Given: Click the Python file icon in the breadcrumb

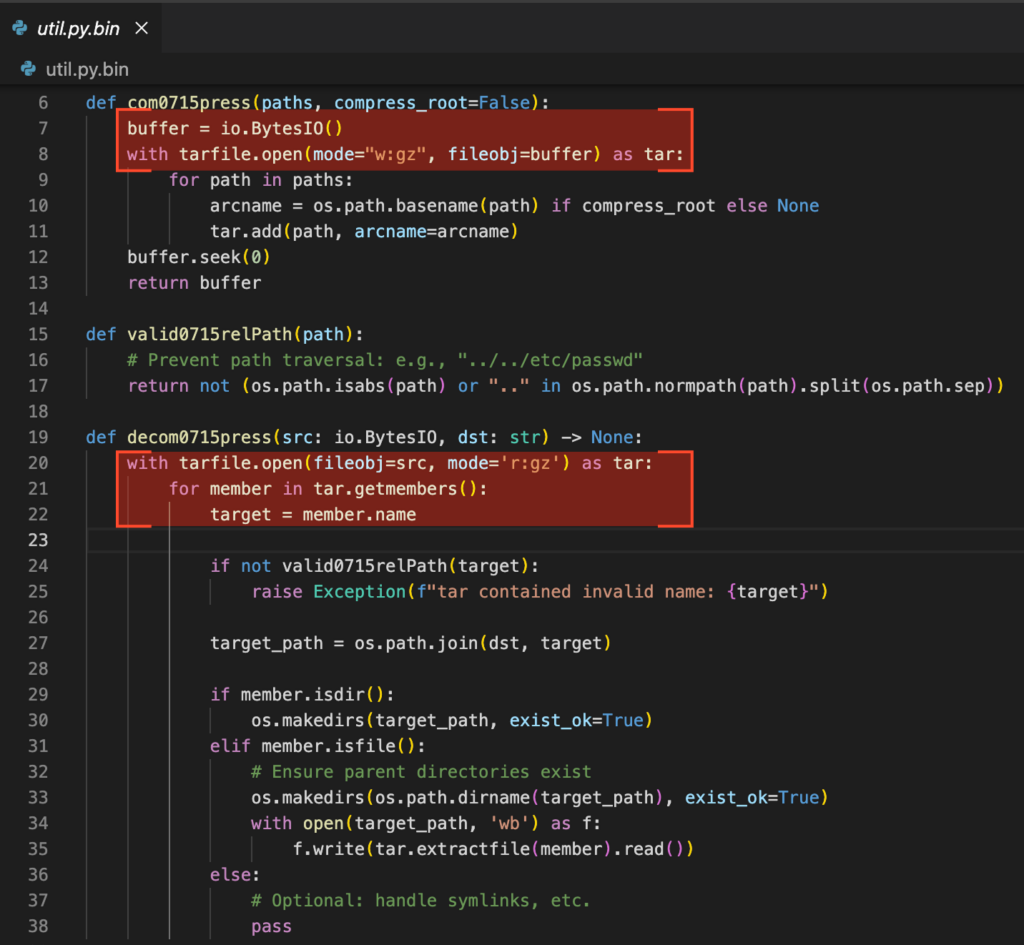Looking at the screenshot, I should coord(29,69).
